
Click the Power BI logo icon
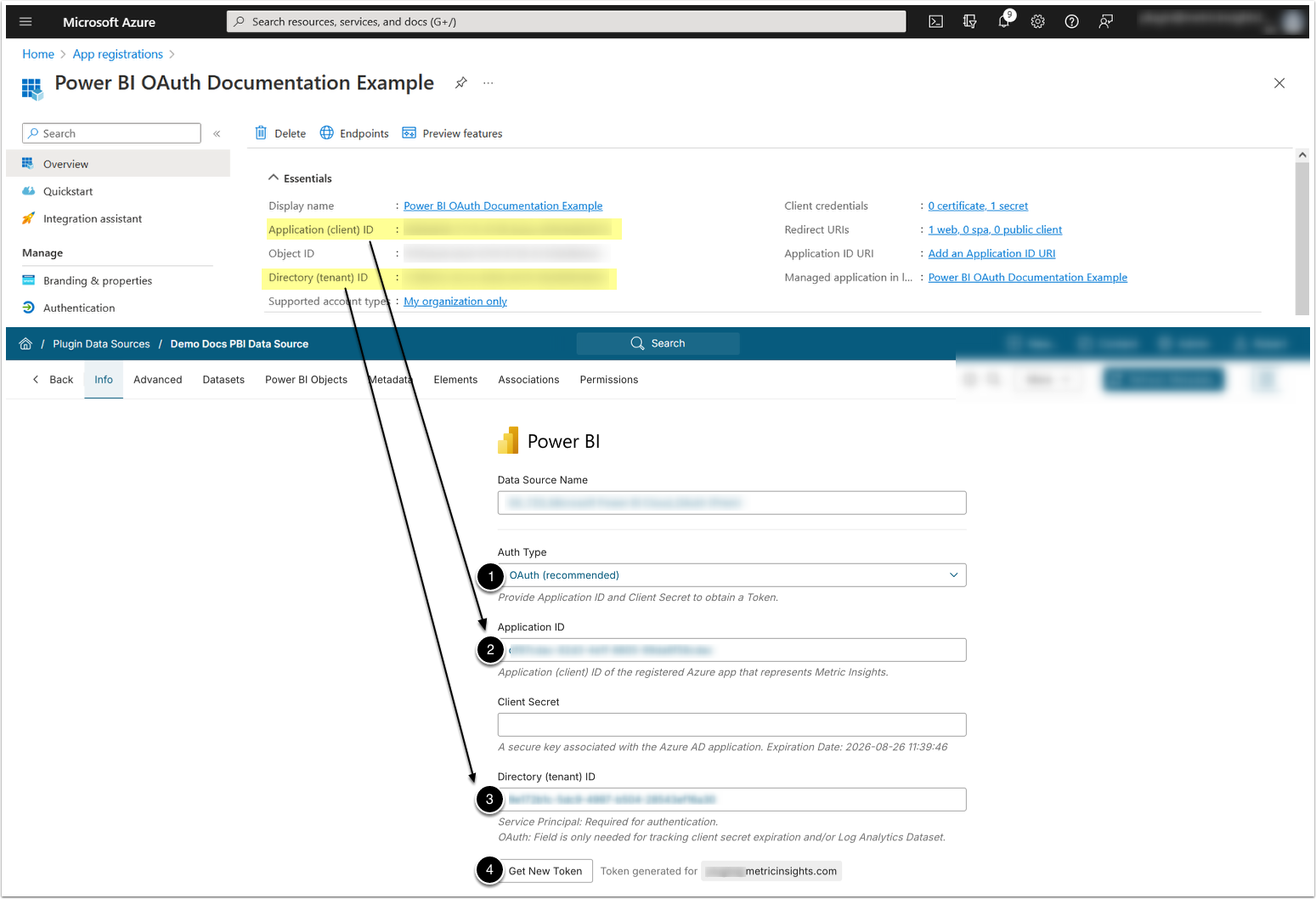click(508, 440)
